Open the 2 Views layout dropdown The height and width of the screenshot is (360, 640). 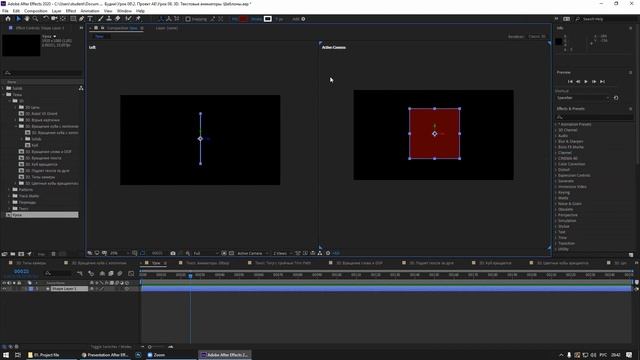pos(282,253)
